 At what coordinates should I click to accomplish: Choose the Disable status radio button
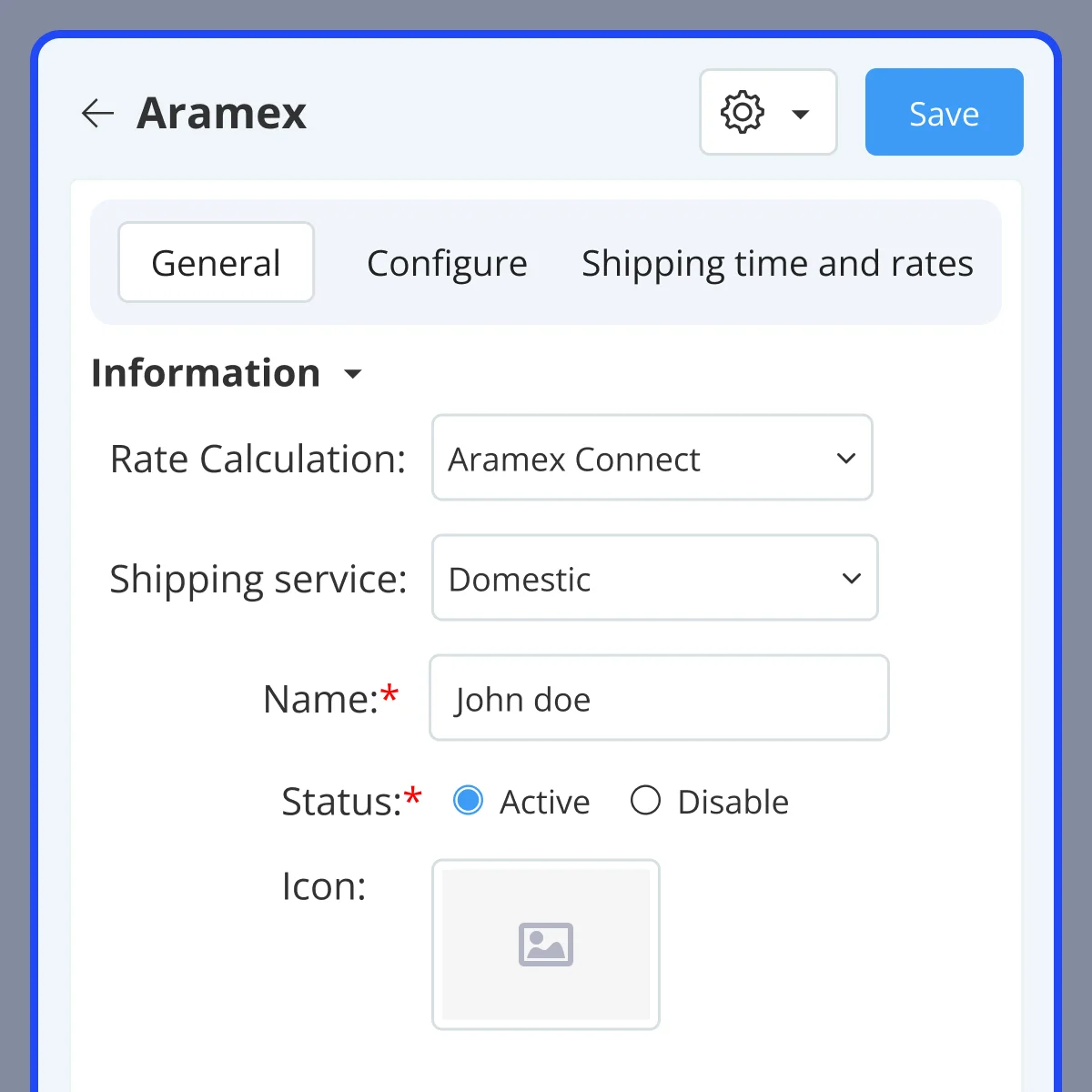pos(645,801)
